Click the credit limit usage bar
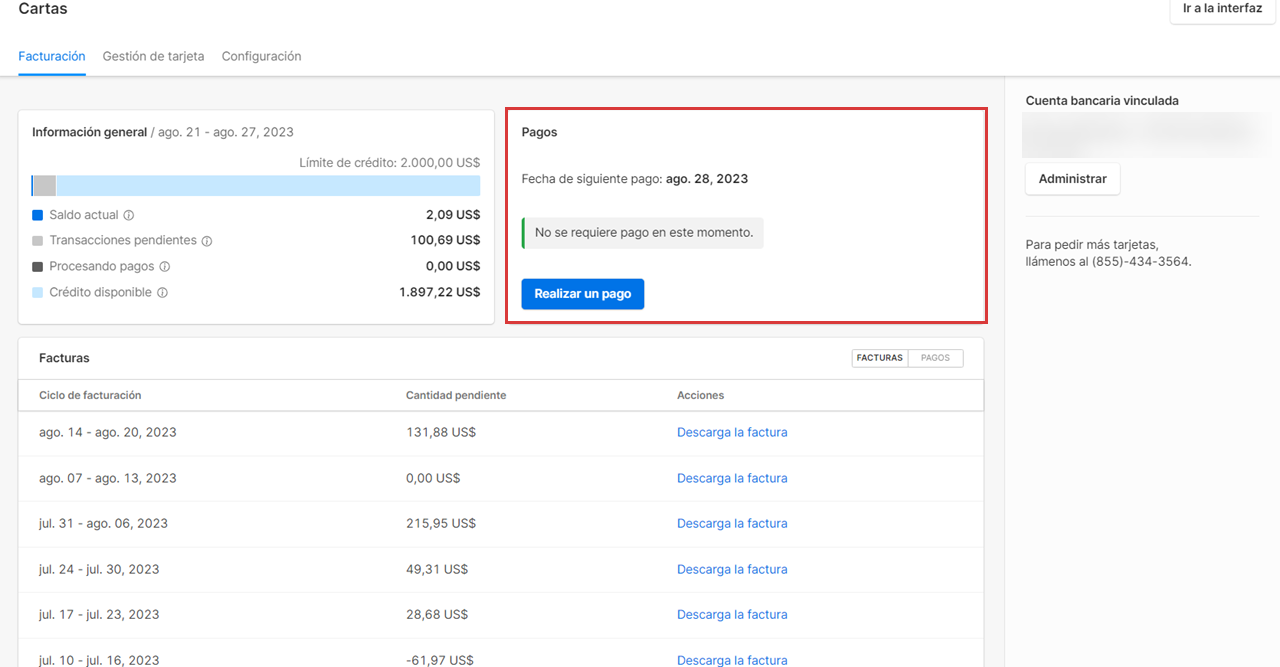The height and width of the screenshot is (667, 1280). 256,186
